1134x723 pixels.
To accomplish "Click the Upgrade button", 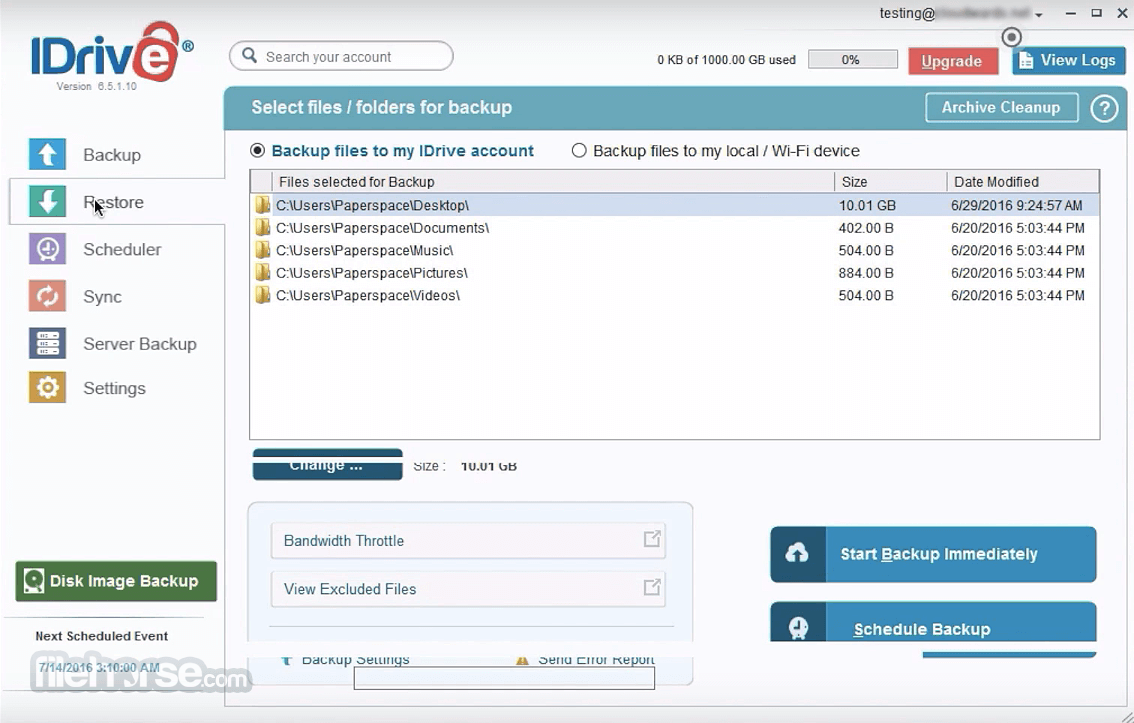I will 952,61.
